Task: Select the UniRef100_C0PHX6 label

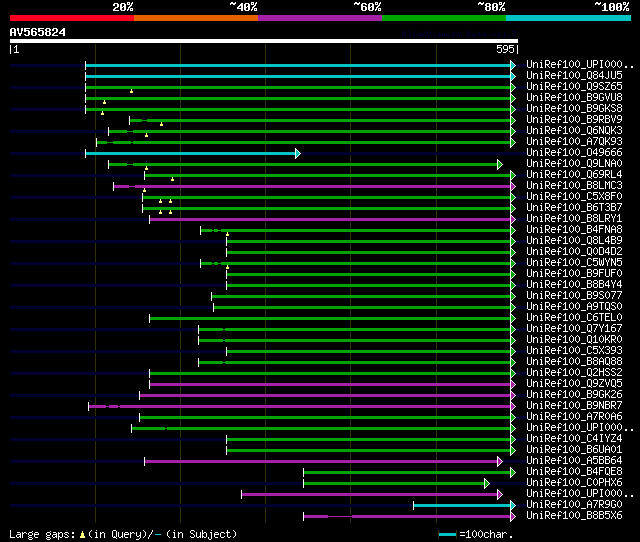Action: 574,483
